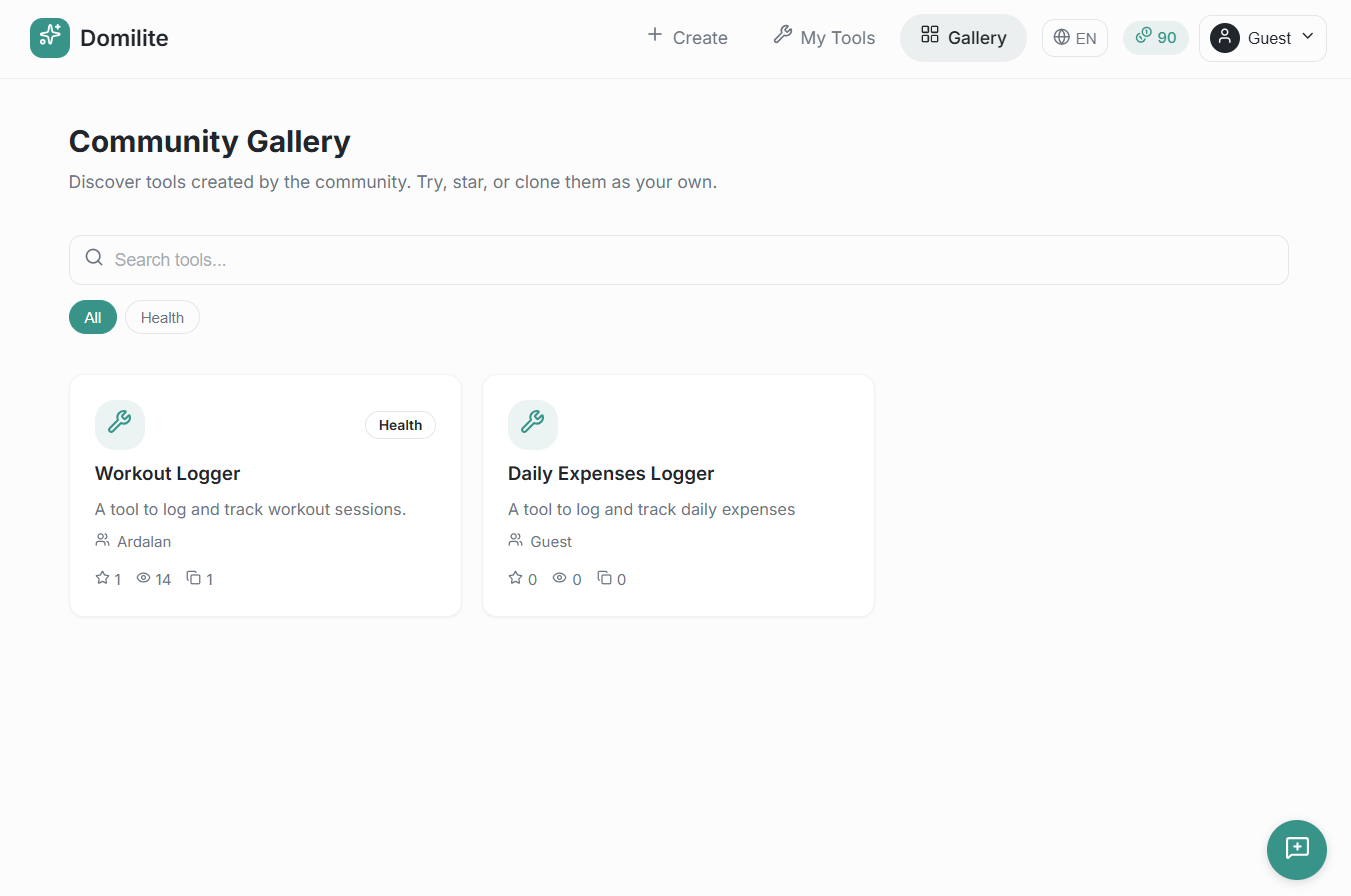
Task: Click the Health badge on Workout Logger
Action: [400, 424]
